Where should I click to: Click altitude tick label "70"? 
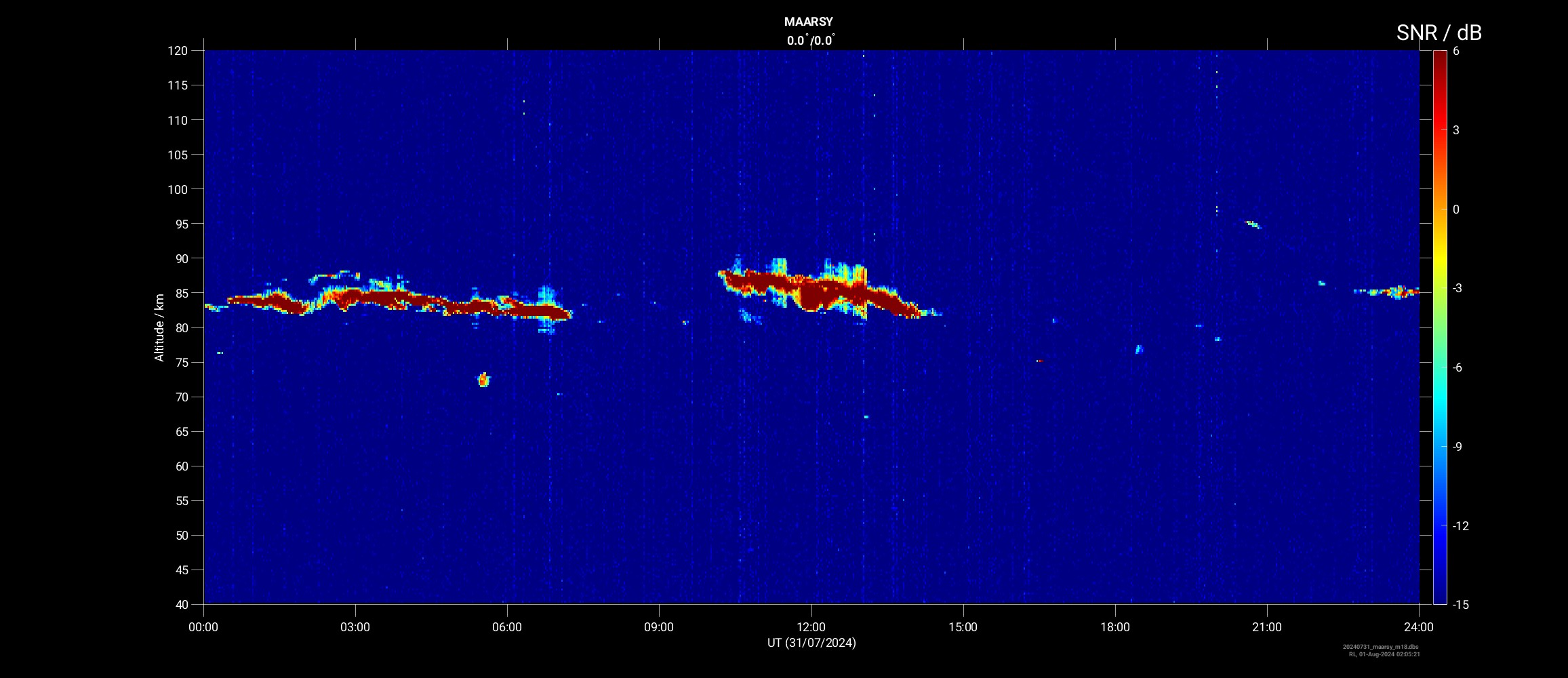click(181, 397)
